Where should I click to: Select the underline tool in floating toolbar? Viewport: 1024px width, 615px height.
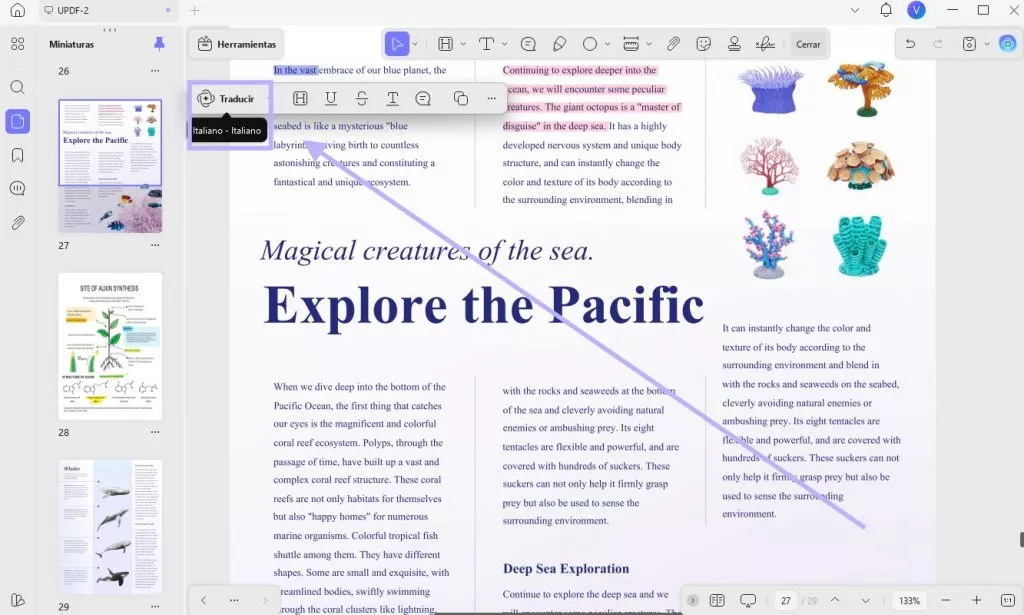pyautogui.click(x=331, y=99)
